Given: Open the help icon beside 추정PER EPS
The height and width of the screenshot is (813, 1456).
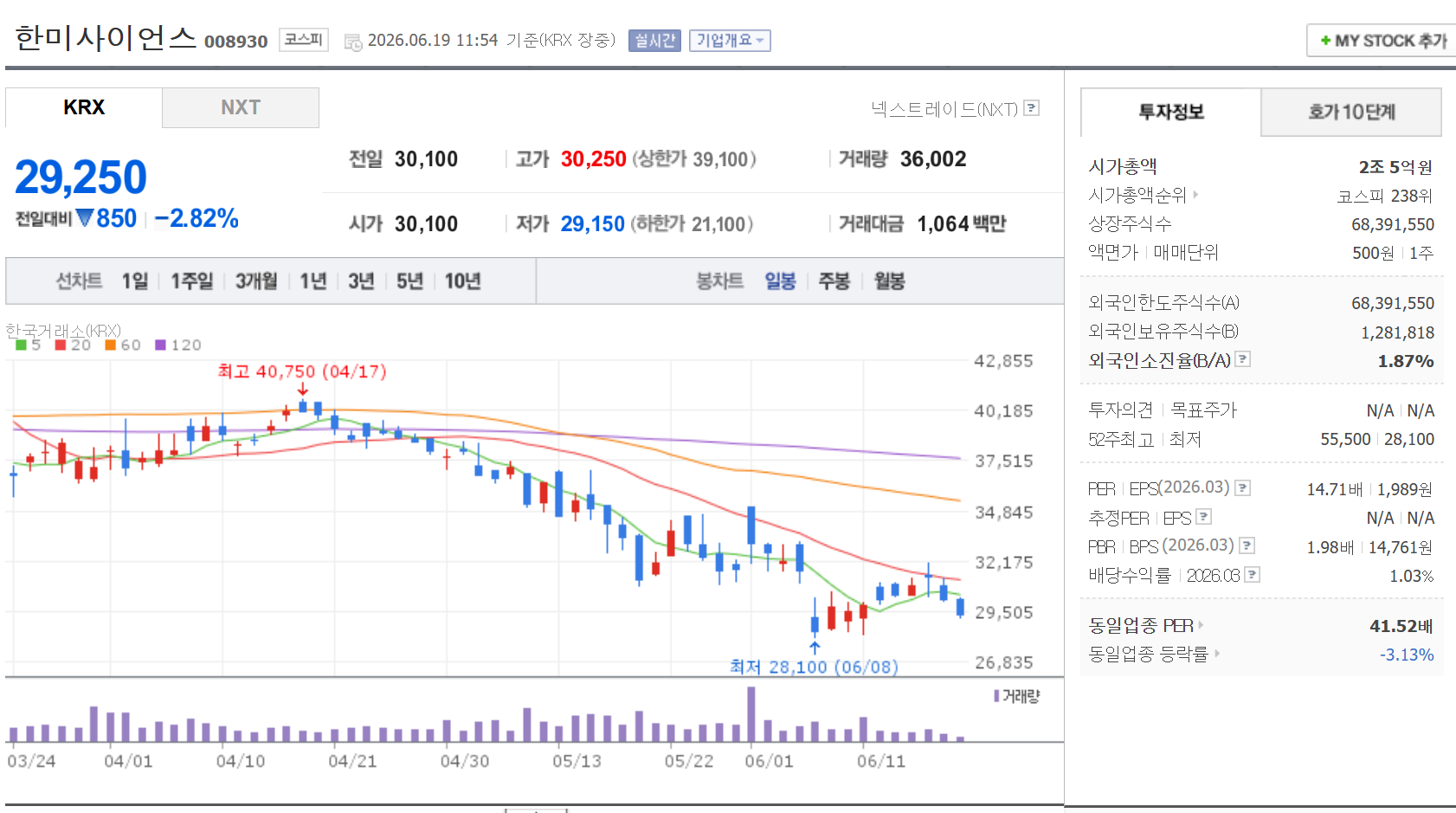Looking at the screenshot, I should [x=1203, y=517].
